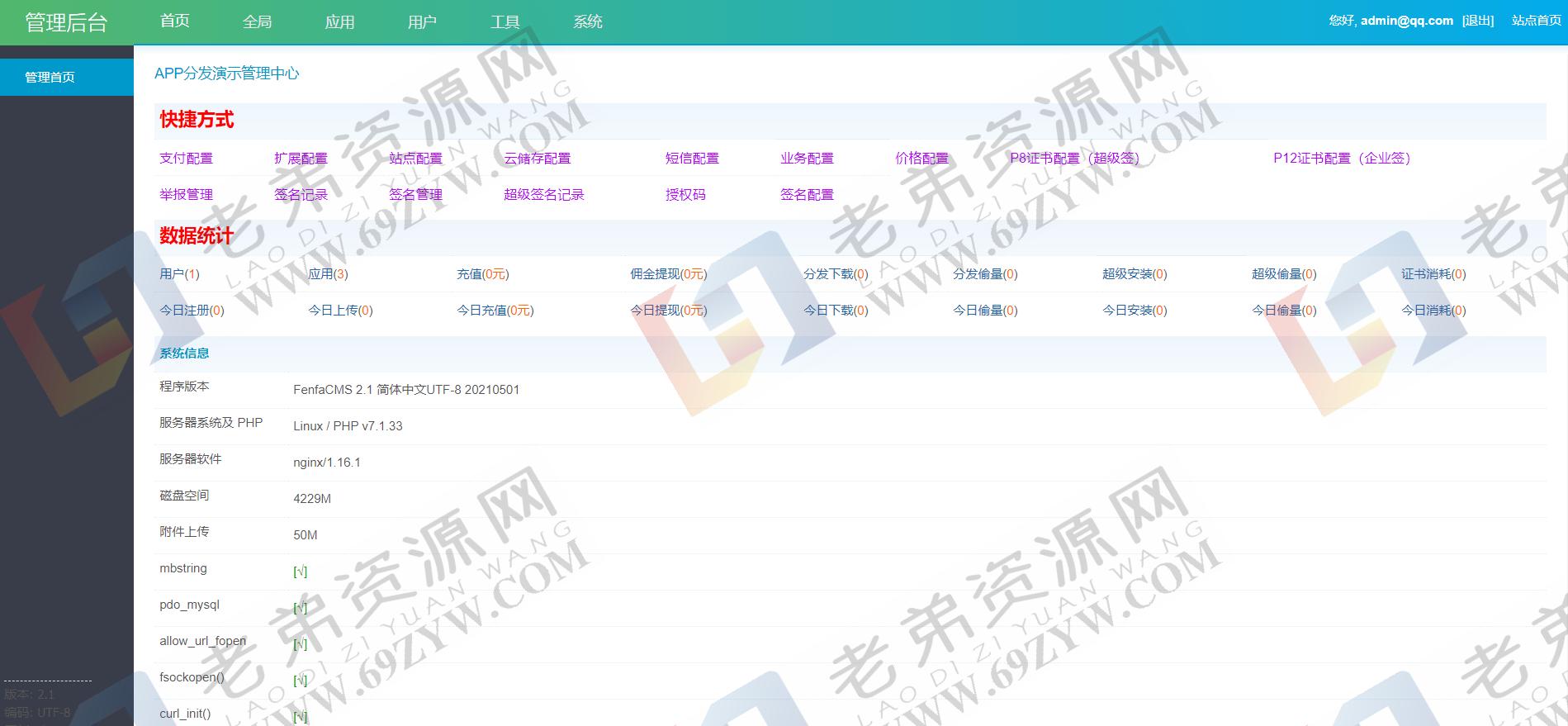
Task: Click the mbstring row label
Action: [183, 567]
